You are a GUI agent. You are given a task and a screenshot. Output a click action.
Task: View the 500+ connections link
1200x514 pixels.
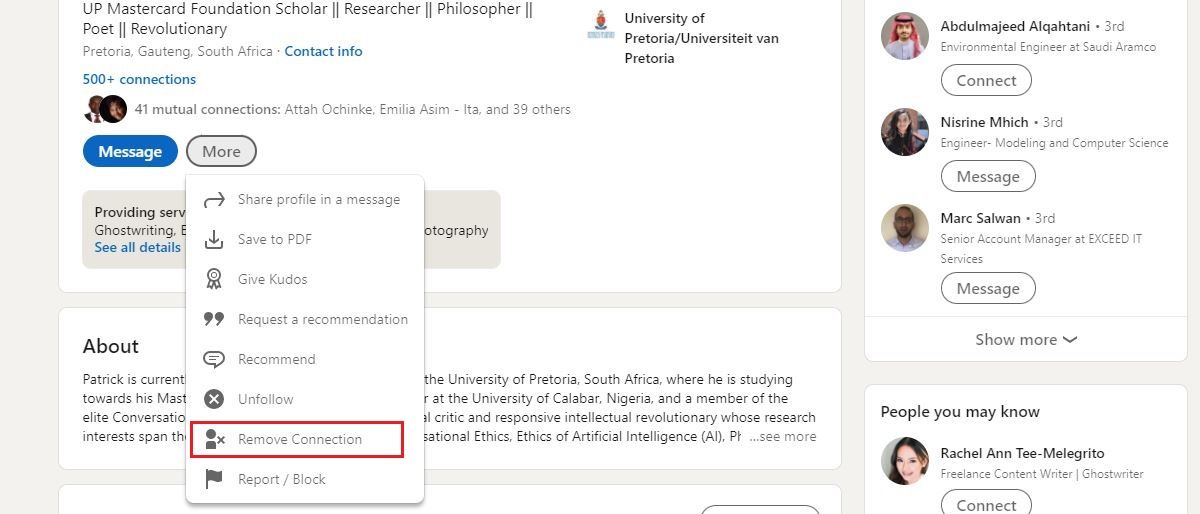[139, 79]
